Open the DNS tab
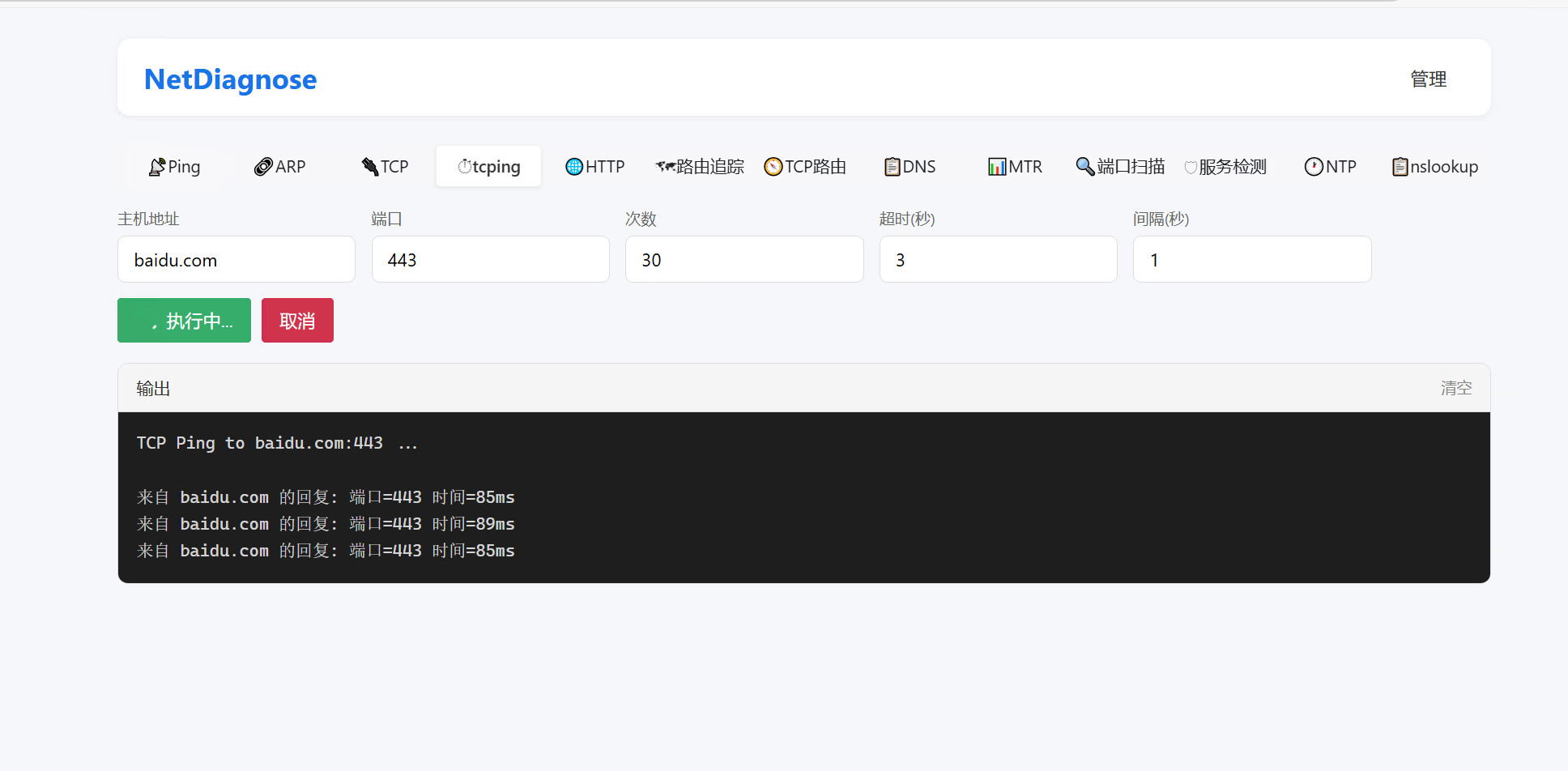Screen dimensions: 1568x771 click(x=910, y=167)
